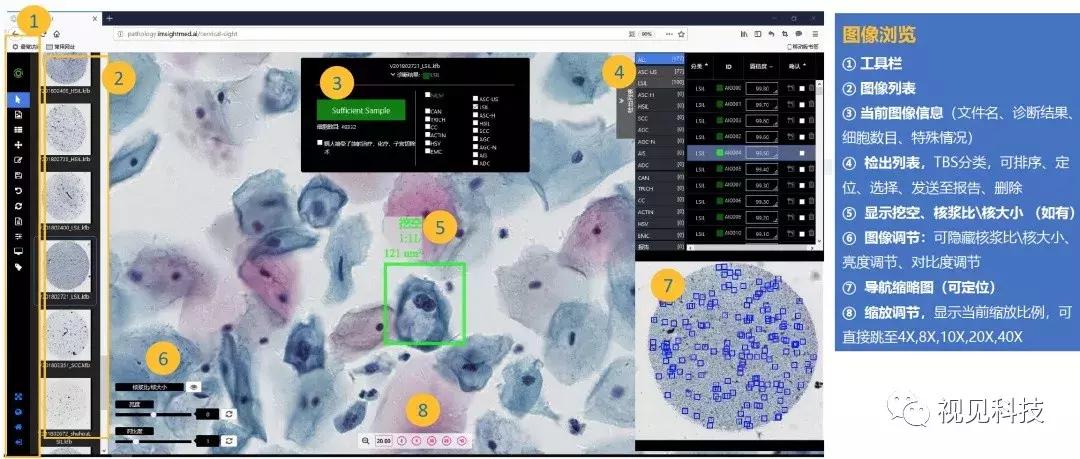Tick the confirm checkbox in the 99.40 row
Image resolution: width=1080 pixels, height=459 pixels.
801,169
